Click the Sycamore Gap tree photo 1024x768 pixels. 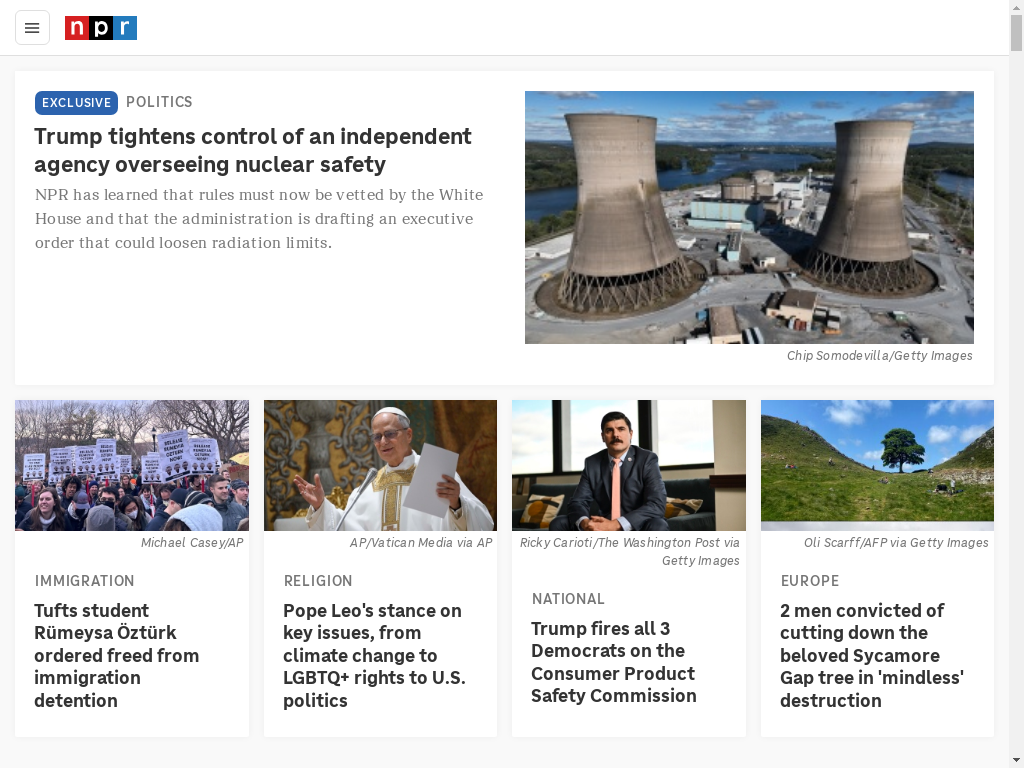click(x=877, y=465)
